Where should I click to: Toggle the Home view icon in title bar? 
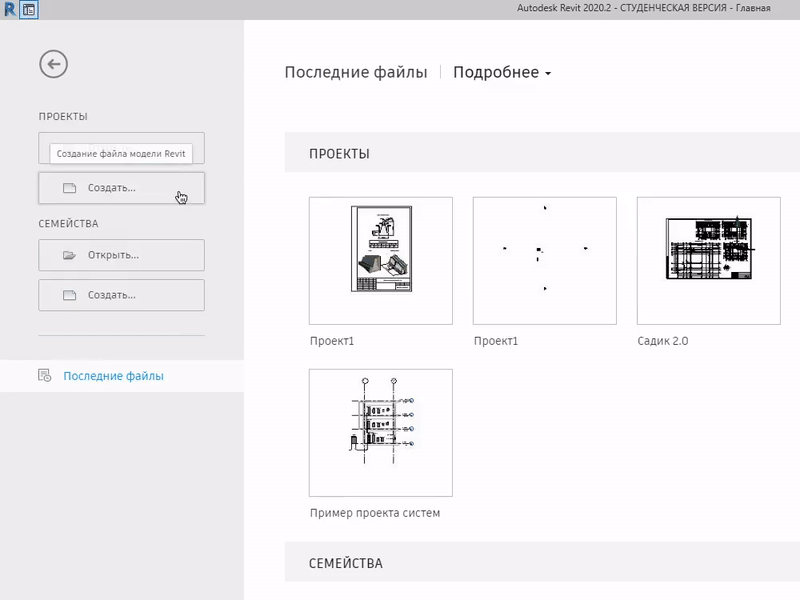tap(28, 10)
